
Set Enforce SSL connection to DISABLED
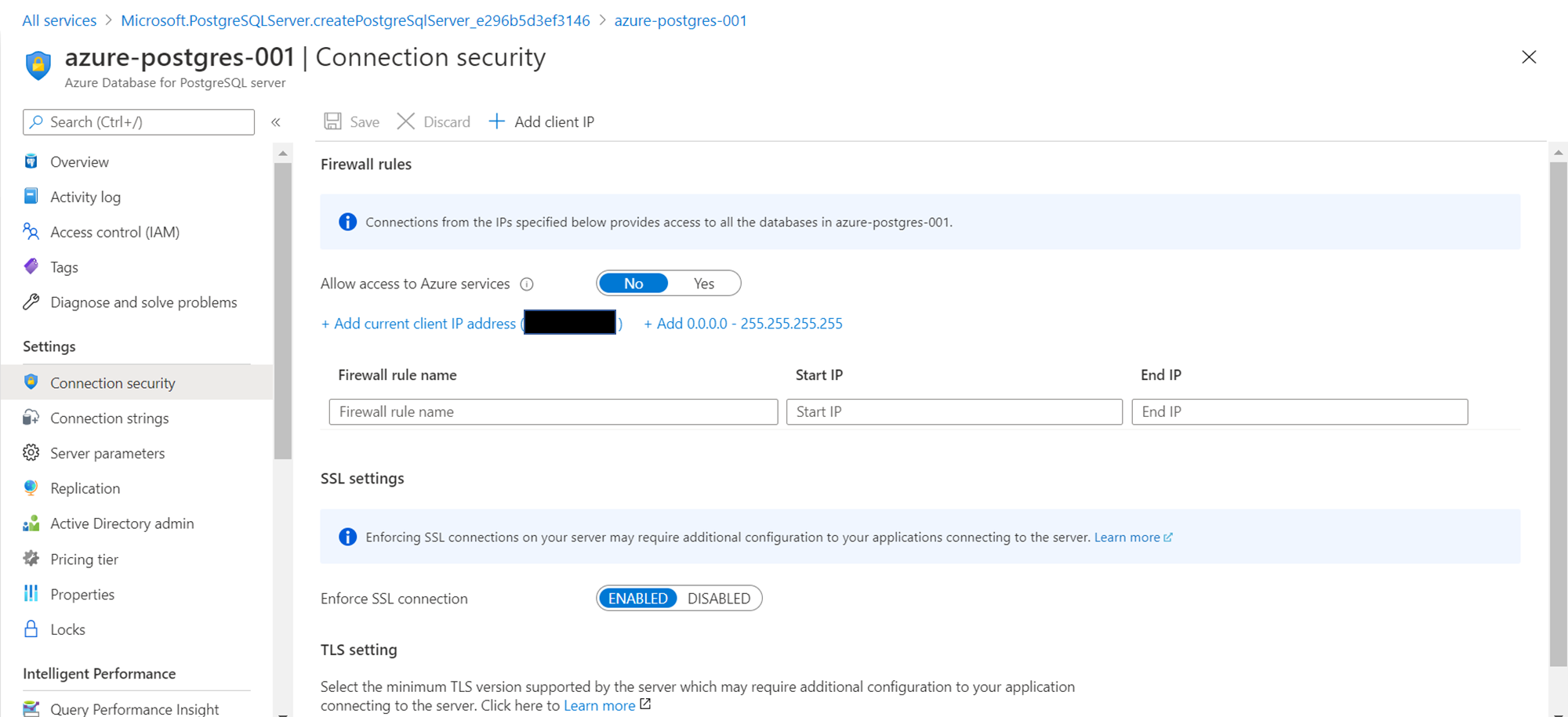[718, 599]
